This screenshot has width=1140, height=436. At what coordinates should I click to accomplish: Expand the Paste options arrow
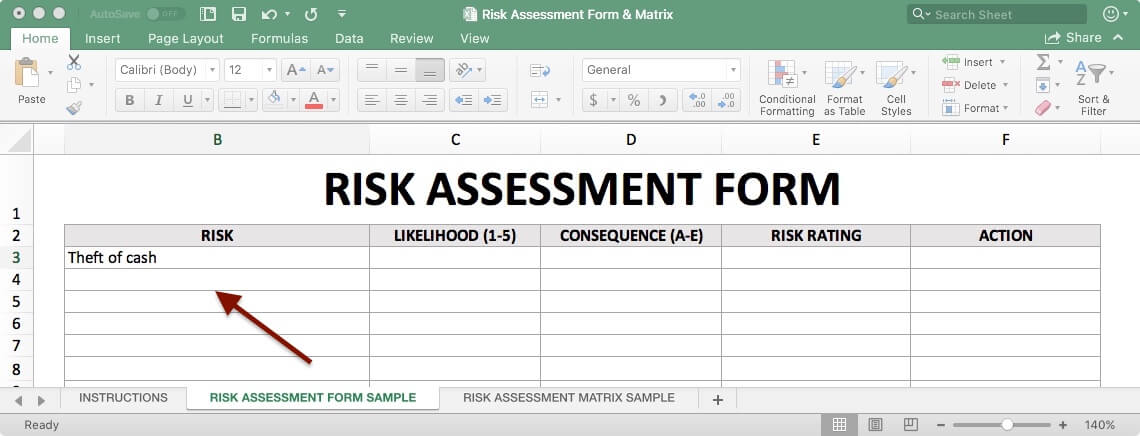(x=50, y=73)
